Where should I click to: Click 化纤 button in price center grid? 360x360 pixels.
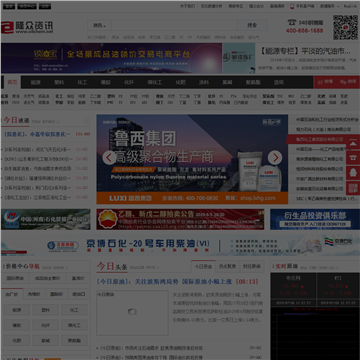[45, 325]
